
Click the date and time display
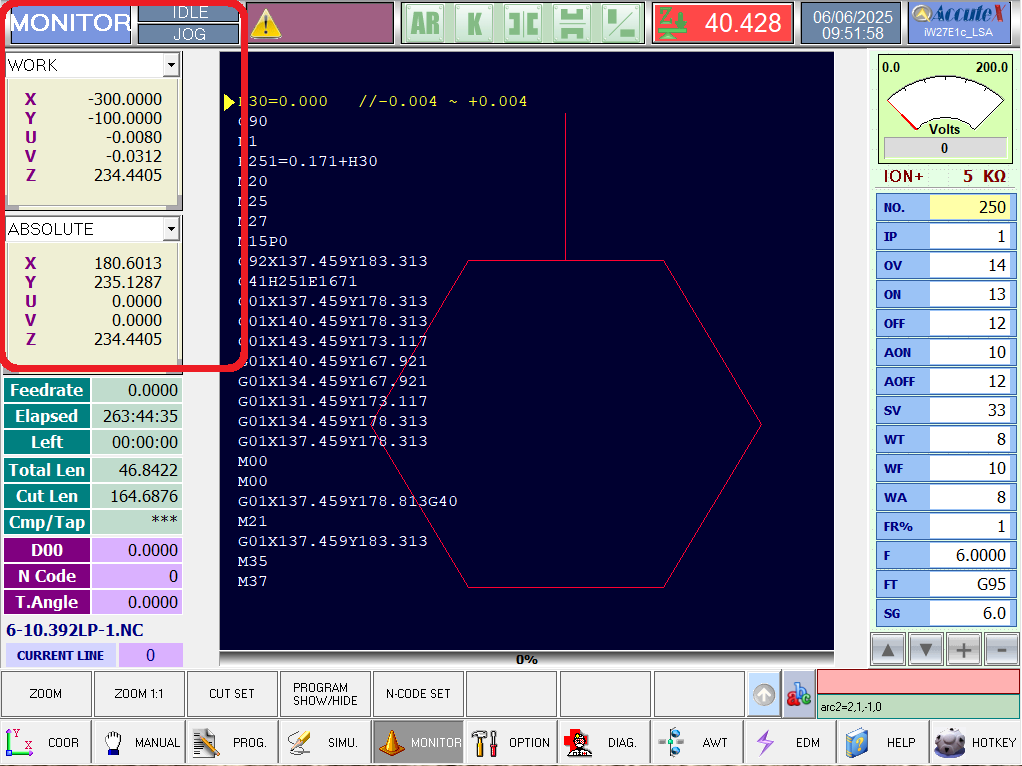852,24
